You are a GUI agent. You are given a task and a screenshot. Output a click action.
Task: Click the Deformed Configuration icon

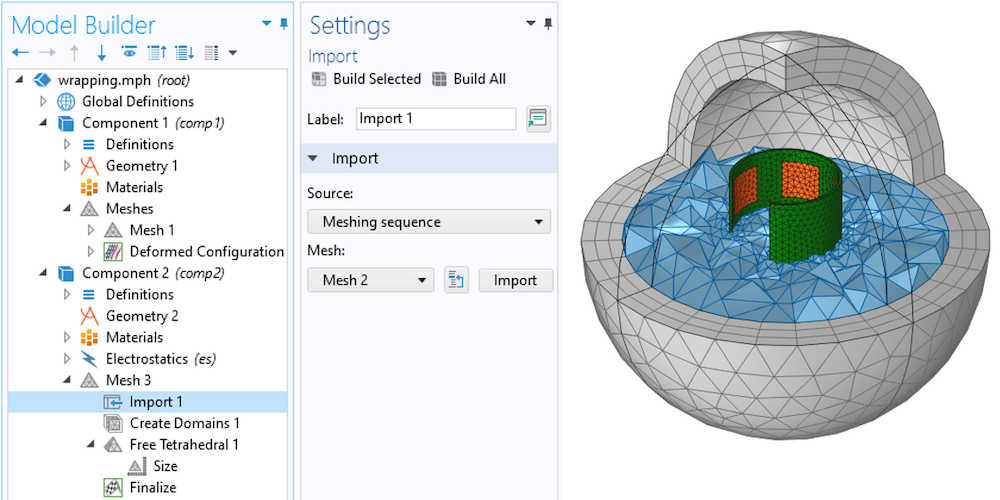point(113,251)
